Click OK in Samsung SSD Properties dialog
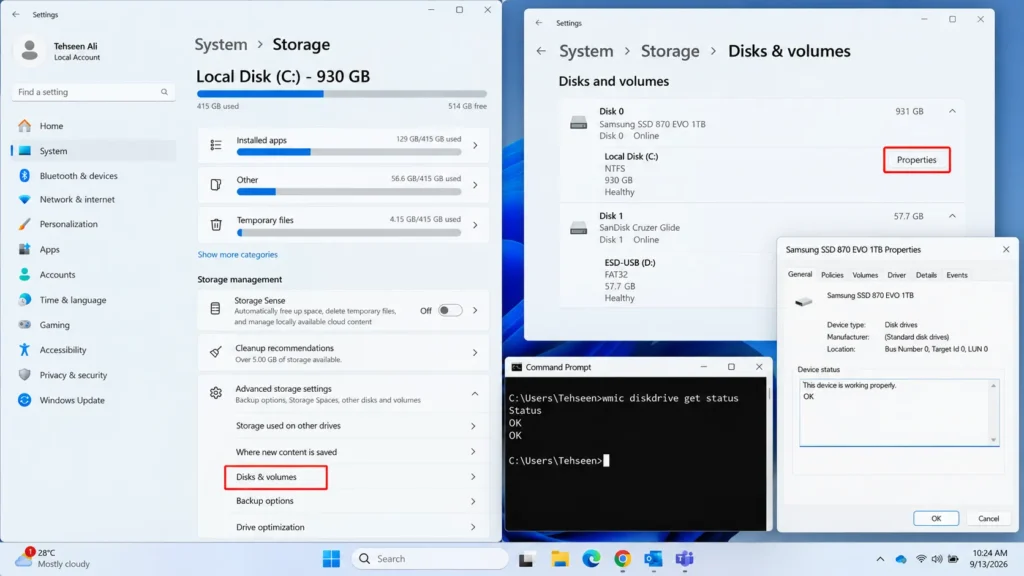The height and width of the screenshot is (576, 1024). coord(936,519)
